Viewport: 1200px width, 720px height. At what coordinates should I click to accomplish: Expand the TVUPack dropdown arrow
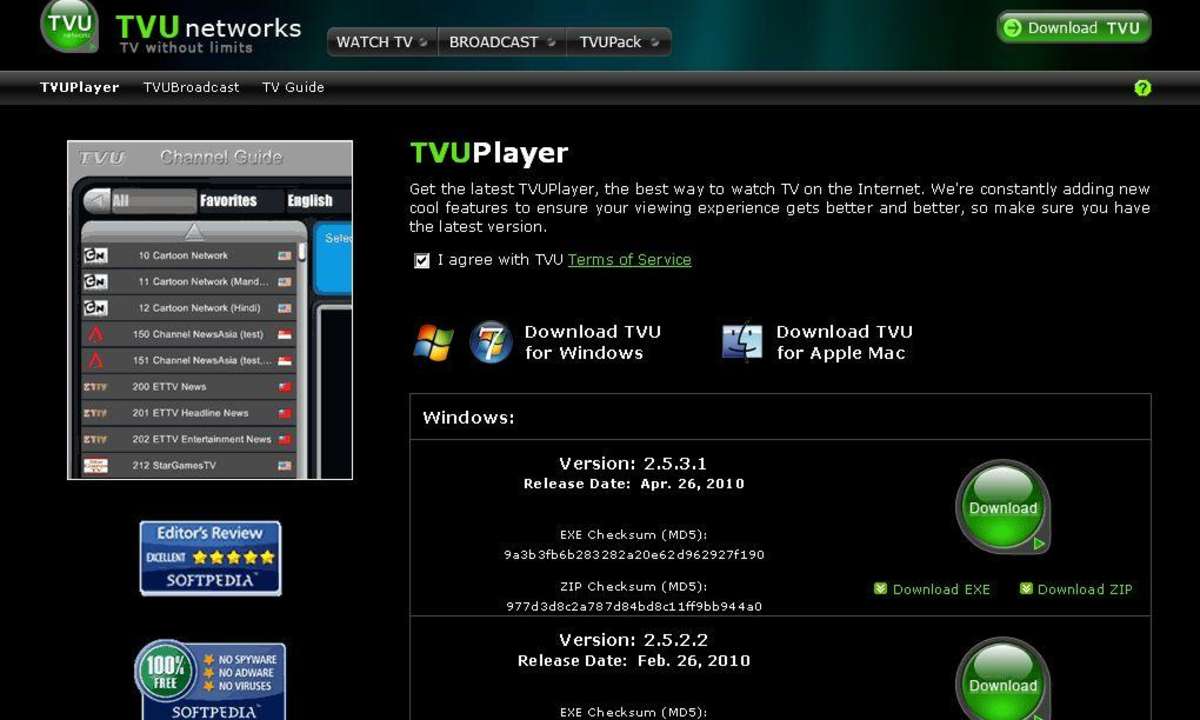click(655, 42)
